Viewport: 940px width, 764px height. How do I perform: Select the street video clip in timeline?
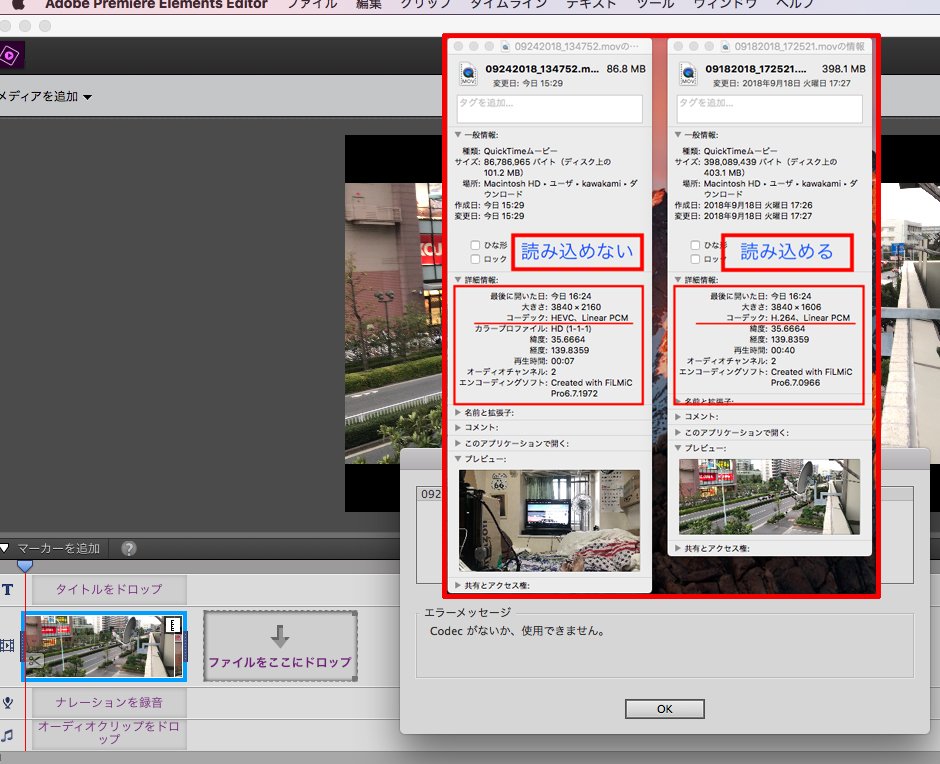104,646
